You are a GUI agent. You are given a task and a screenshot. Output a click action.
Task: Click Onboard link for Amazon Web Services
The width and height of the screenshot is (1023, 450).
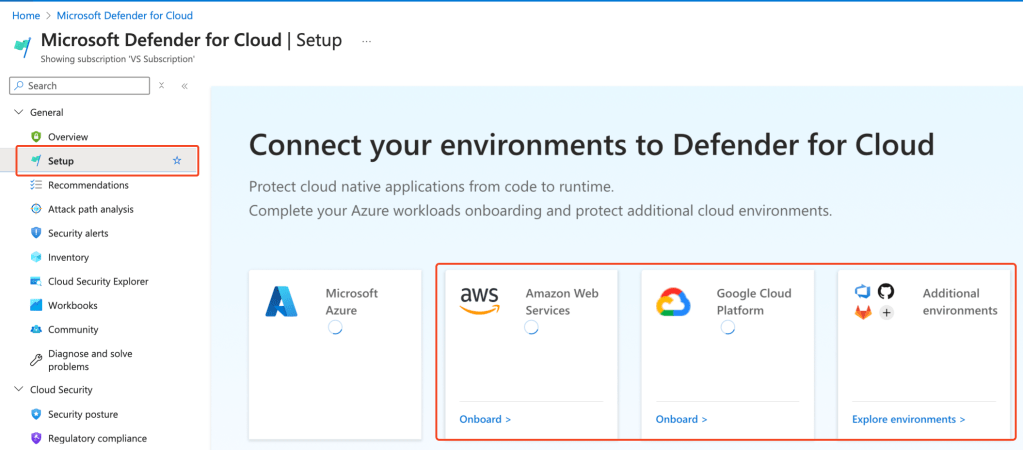click(x=485, y=419)
